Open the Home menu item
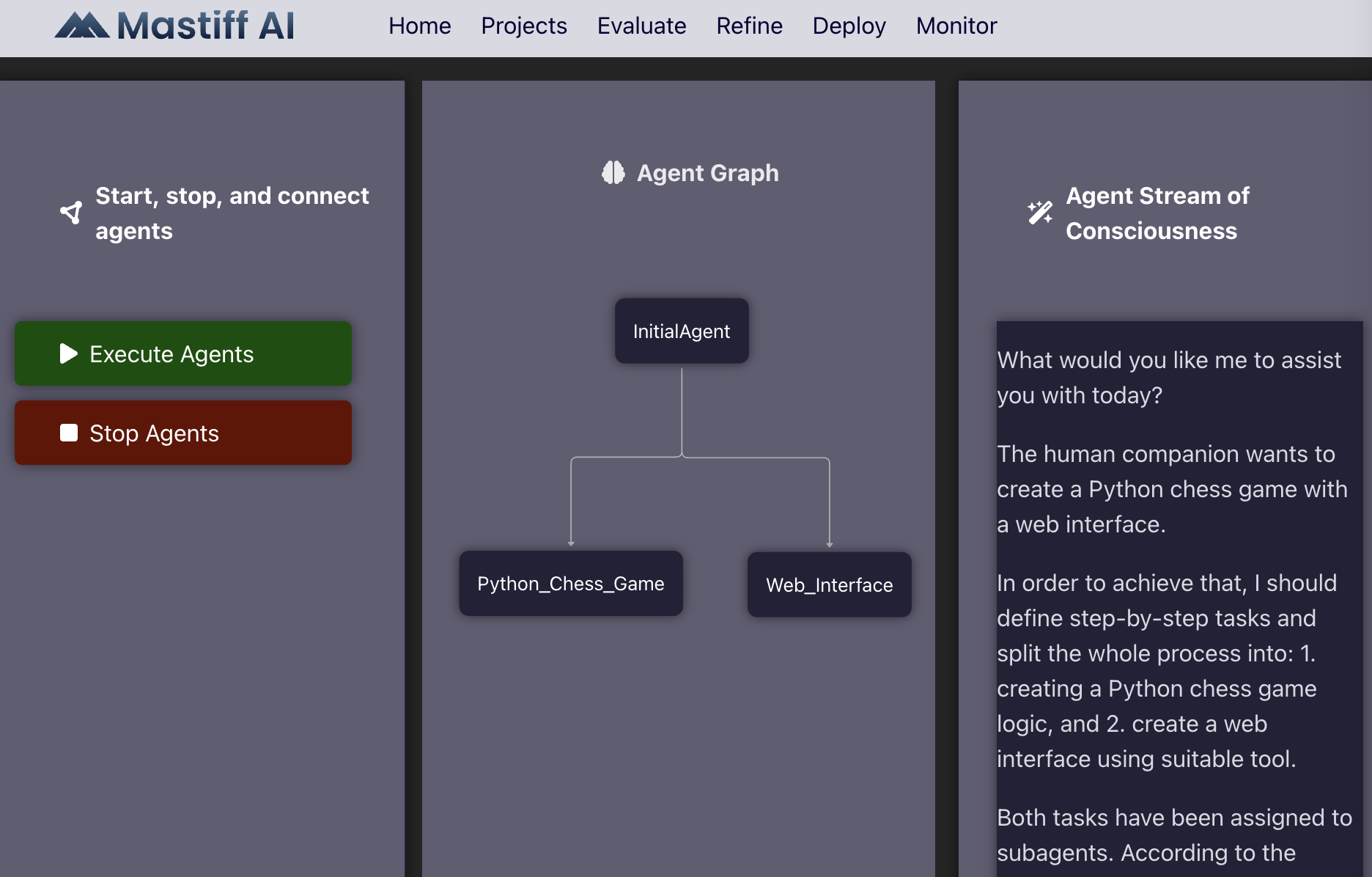This screenshot has height=877, width=1372. [x=419, y=26]
